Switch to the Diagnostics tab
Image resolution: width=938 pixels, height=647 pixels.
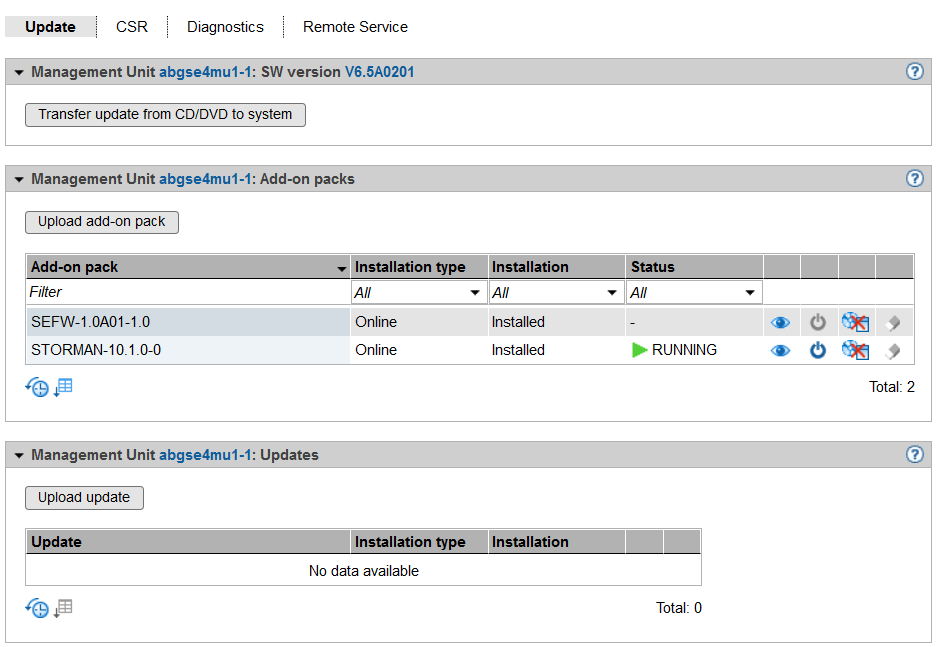225,27
